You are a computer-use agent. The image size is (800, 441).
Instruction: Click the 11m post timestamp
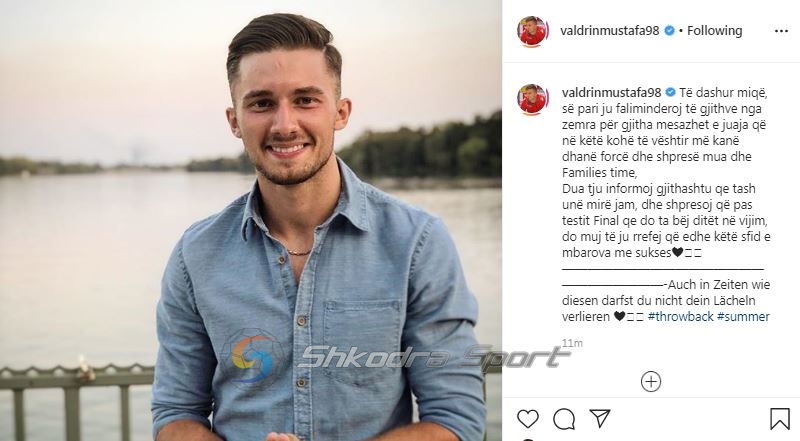(x=572, y=344)
